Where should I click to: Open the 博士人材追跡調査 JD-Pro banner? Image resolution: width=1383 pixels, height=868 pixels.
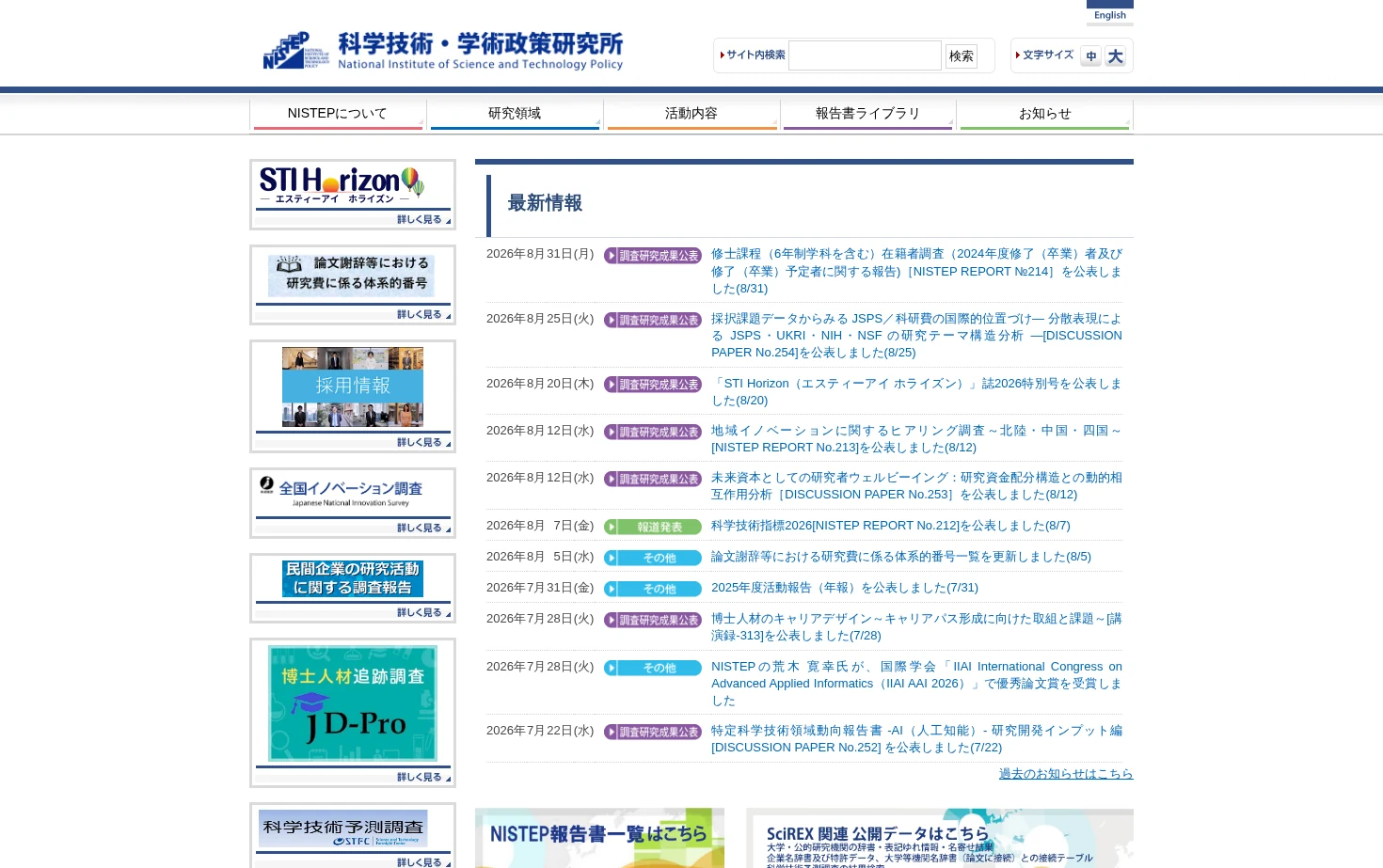click(x=353, y=703)
